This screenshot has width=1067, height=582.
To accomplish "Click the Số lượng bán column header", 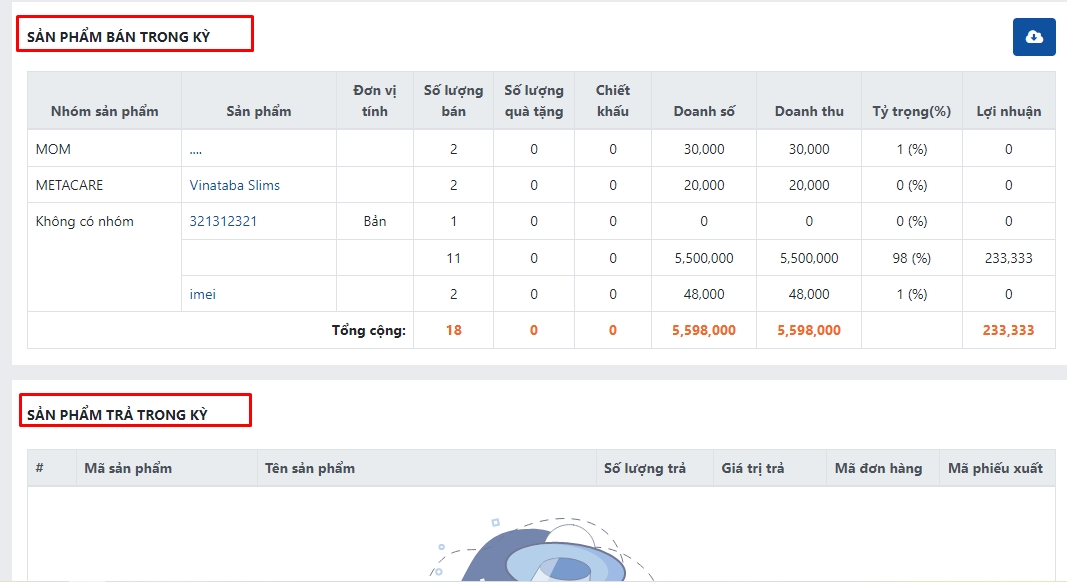I will pos(453,101).
